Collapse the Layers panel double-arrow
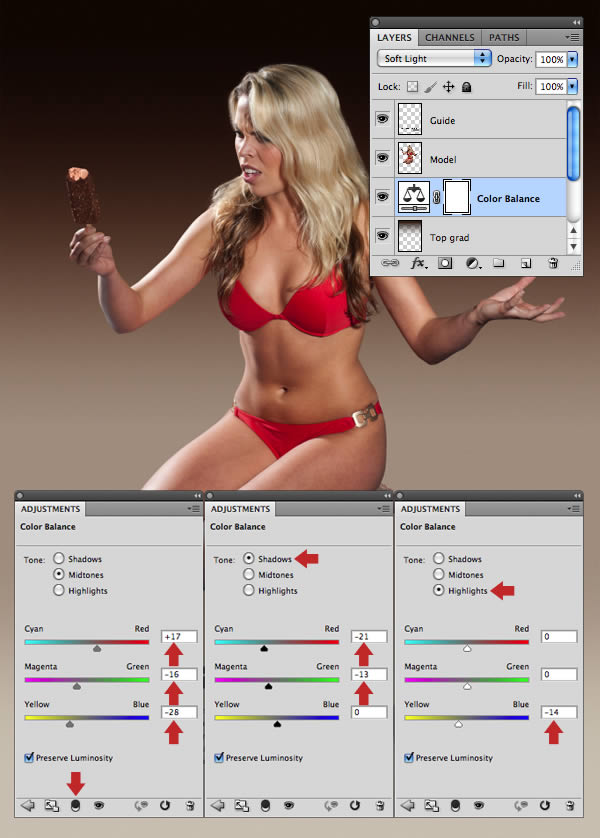600x838 pixels. point(576,22)
